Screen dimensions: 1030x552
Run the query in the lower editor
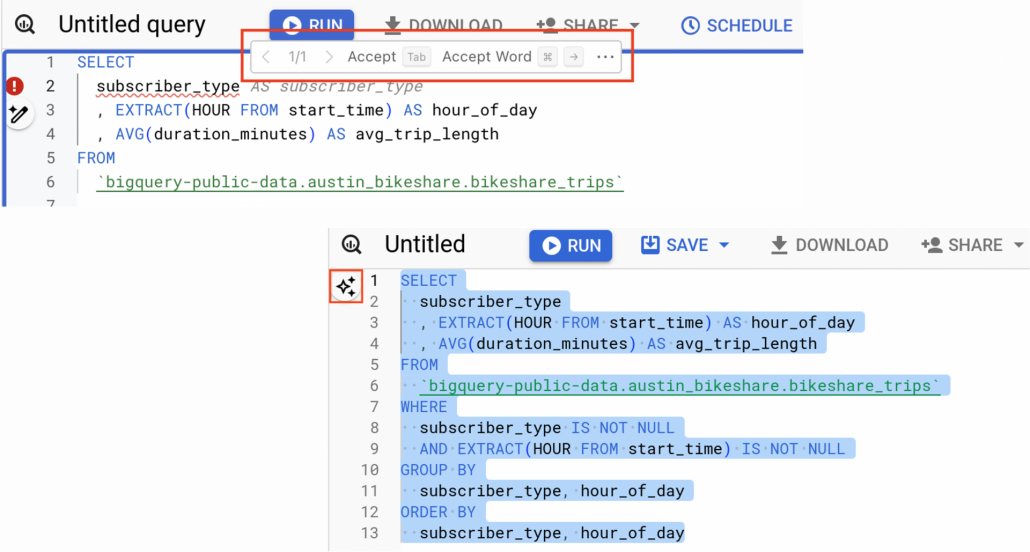[x=570, y=245]
